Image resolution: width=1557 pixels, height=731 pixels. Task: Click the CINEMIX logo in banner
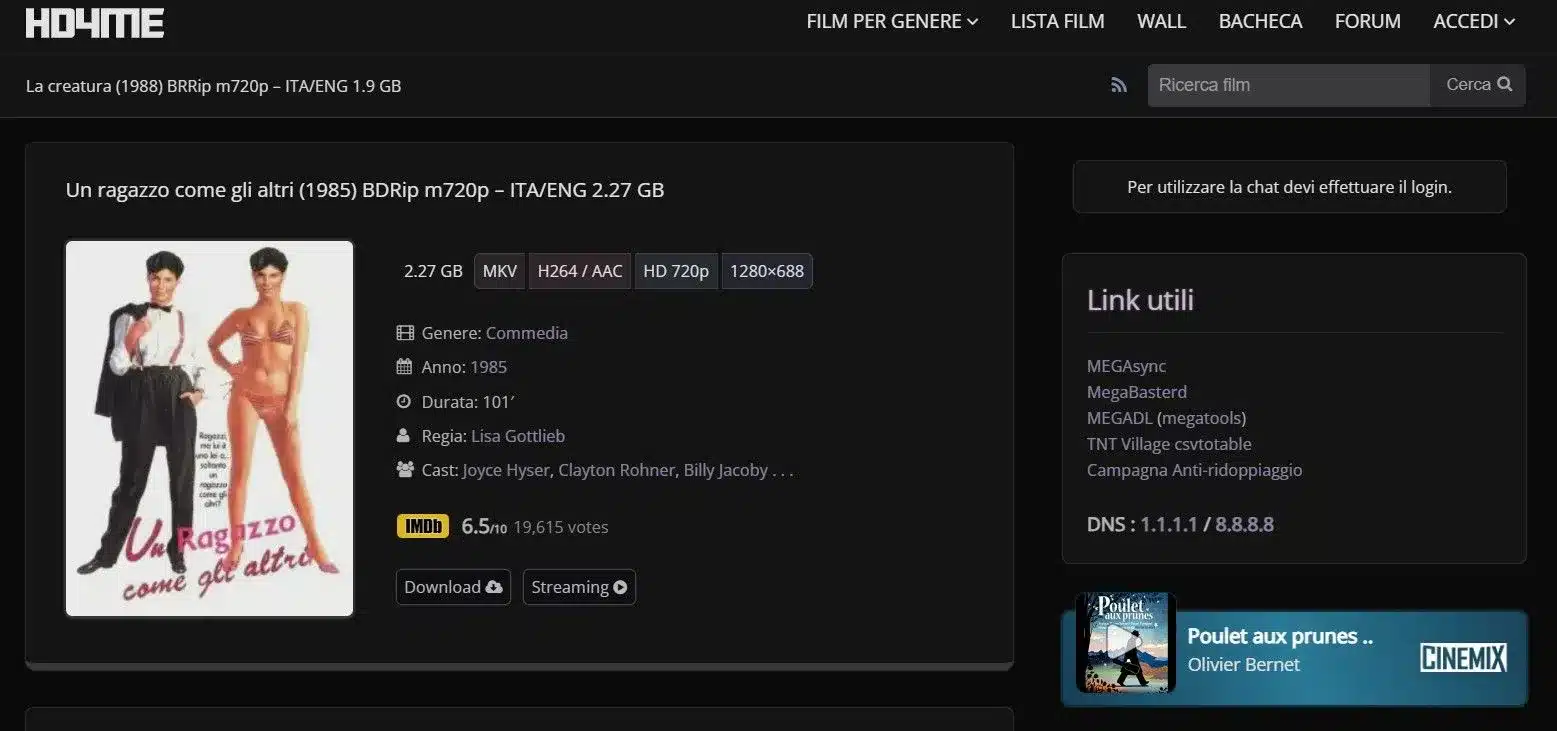(x=1463, y=658)
